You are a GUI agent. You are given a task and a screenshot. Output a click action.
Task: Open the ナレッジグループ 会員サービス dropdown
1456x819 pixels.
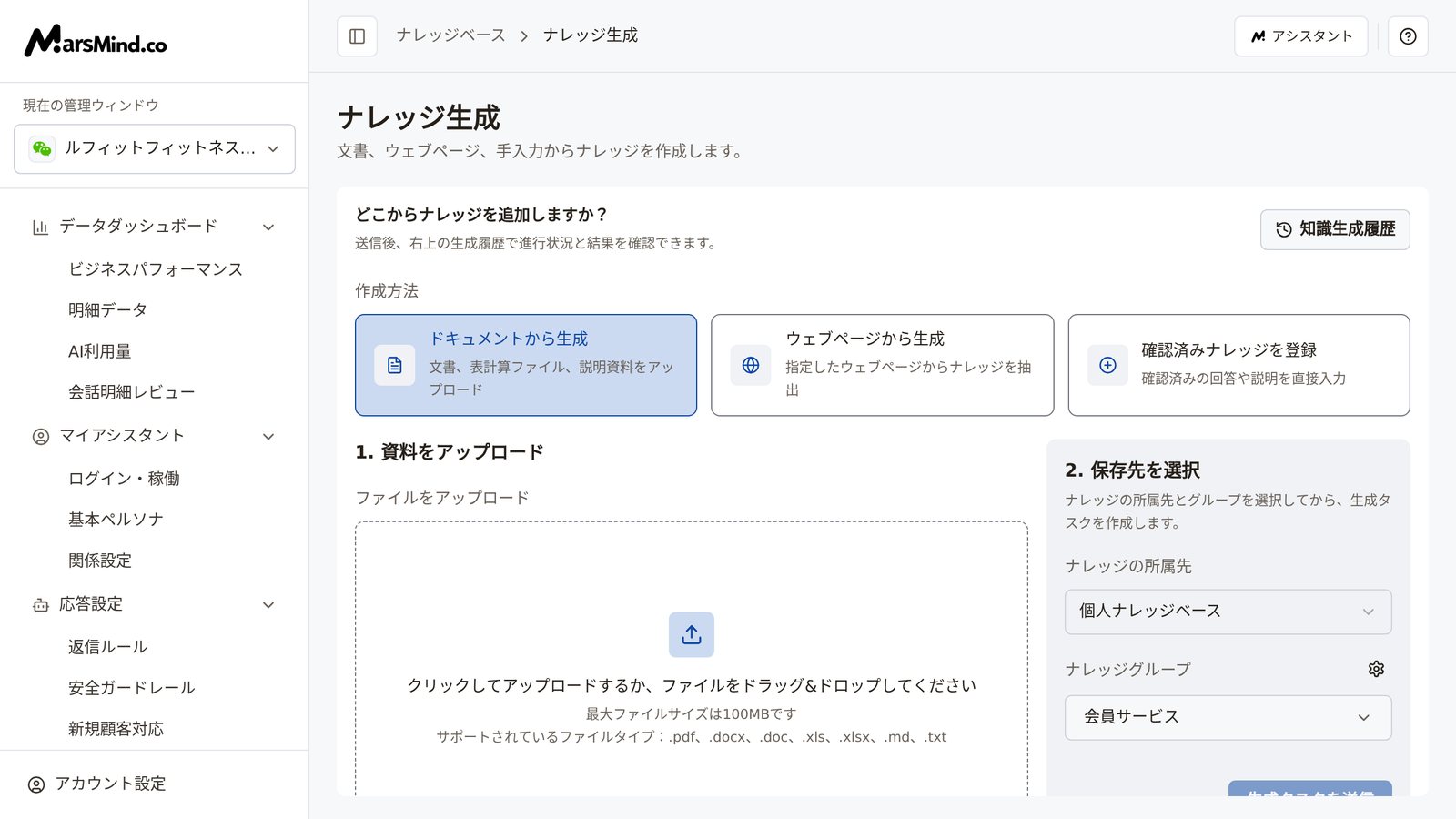coord(1228,717)
